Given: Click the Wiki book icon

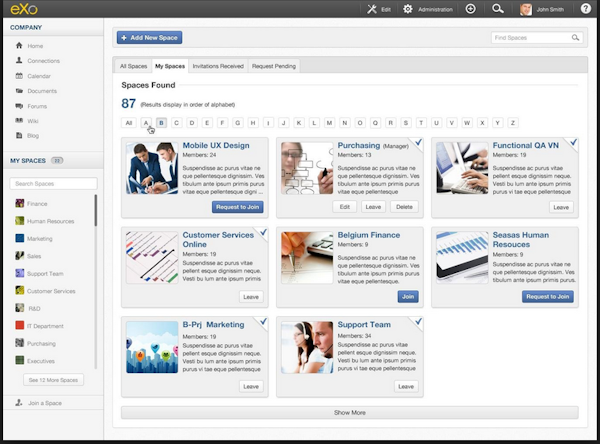Looking at the screenshot, I should pyautogui.click(x=19, y=121).
